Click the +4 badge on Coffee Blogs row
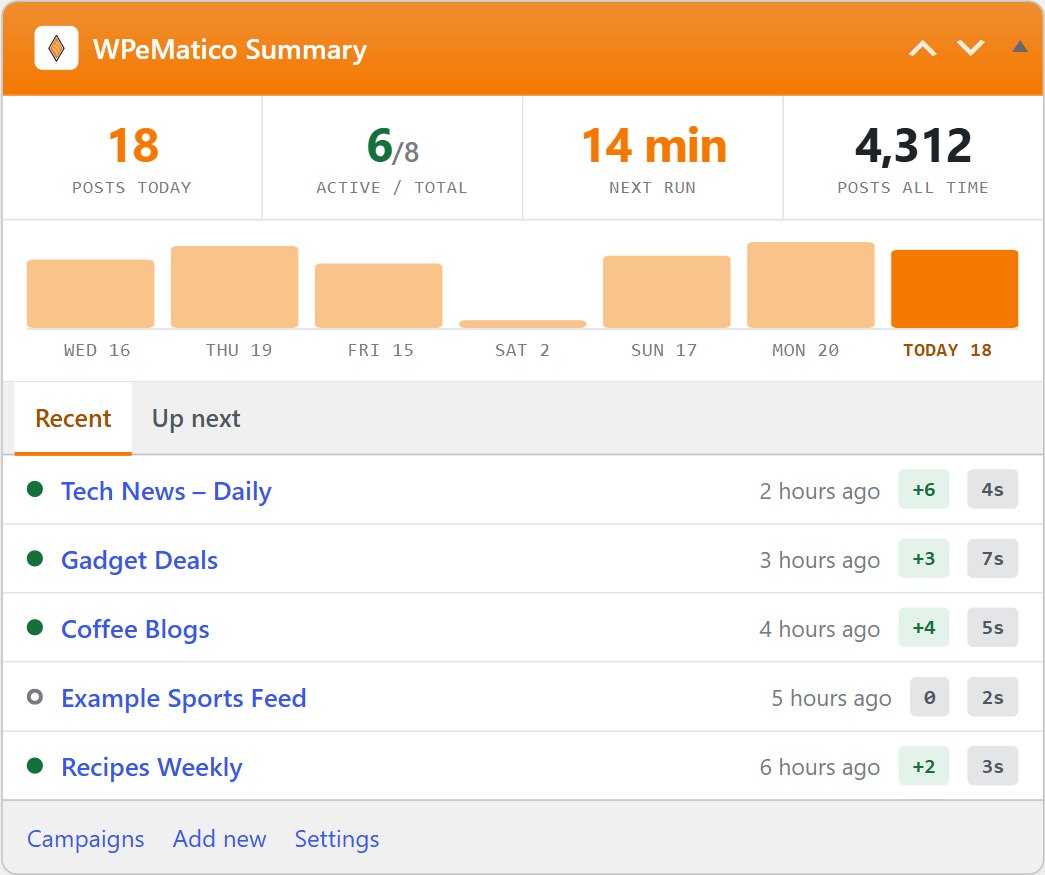The height and width of the screenshot is (875, 1045). (x=924, y=627)
